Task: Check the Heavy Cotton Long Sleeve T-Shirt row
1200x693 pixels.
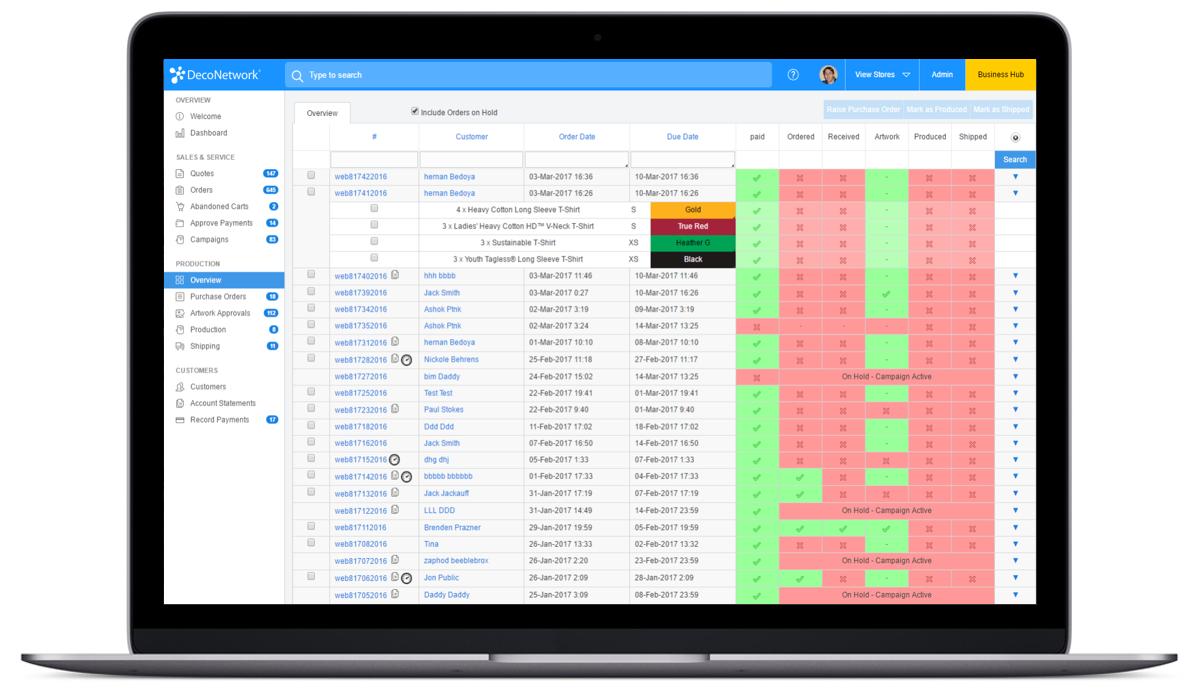Action: pyautogui.click(x=374, y=209)
